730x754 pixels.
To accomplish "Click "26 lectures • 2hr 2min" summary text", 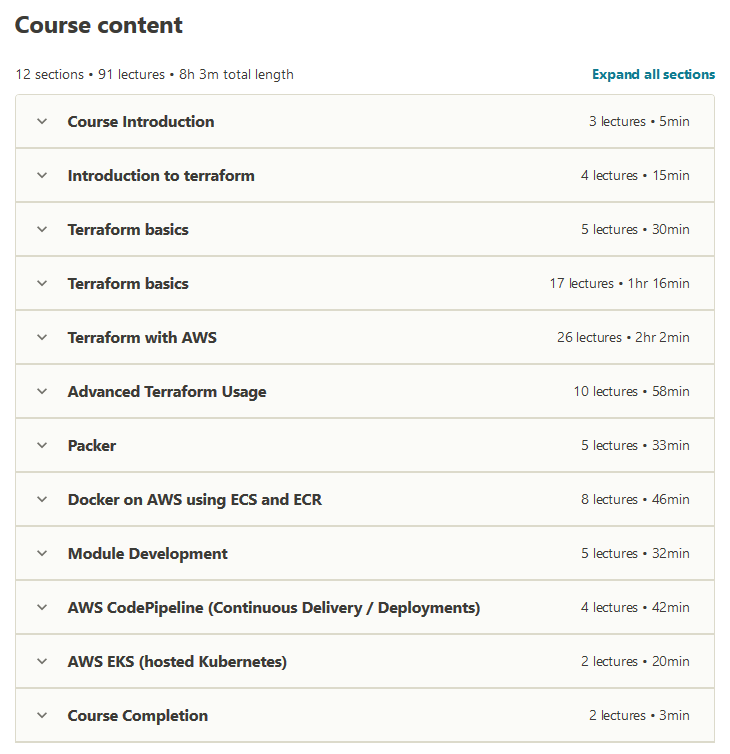I will click(623, 337).
